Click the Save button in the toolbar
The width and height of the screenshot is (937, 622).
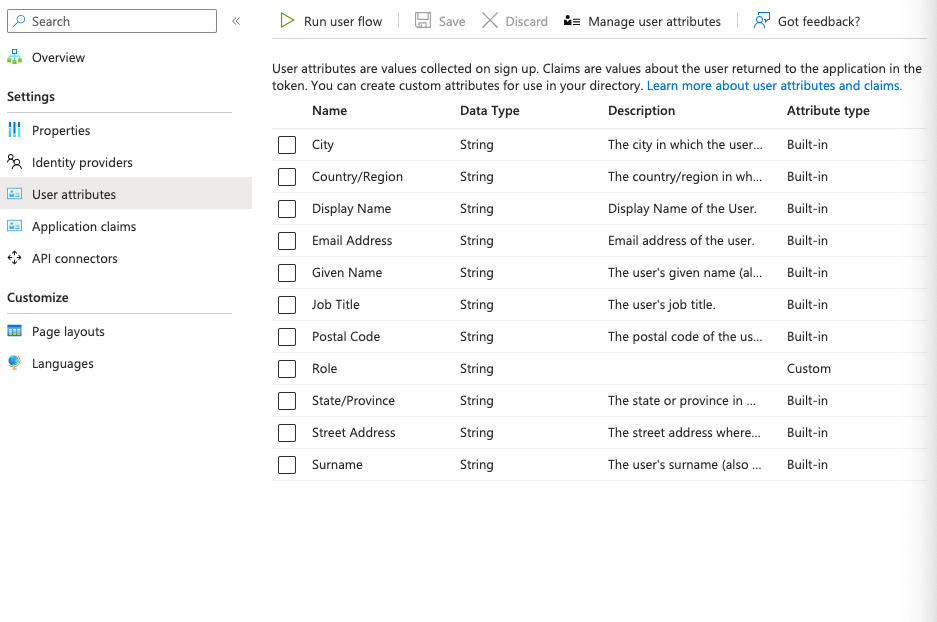(x=440, y=21)
